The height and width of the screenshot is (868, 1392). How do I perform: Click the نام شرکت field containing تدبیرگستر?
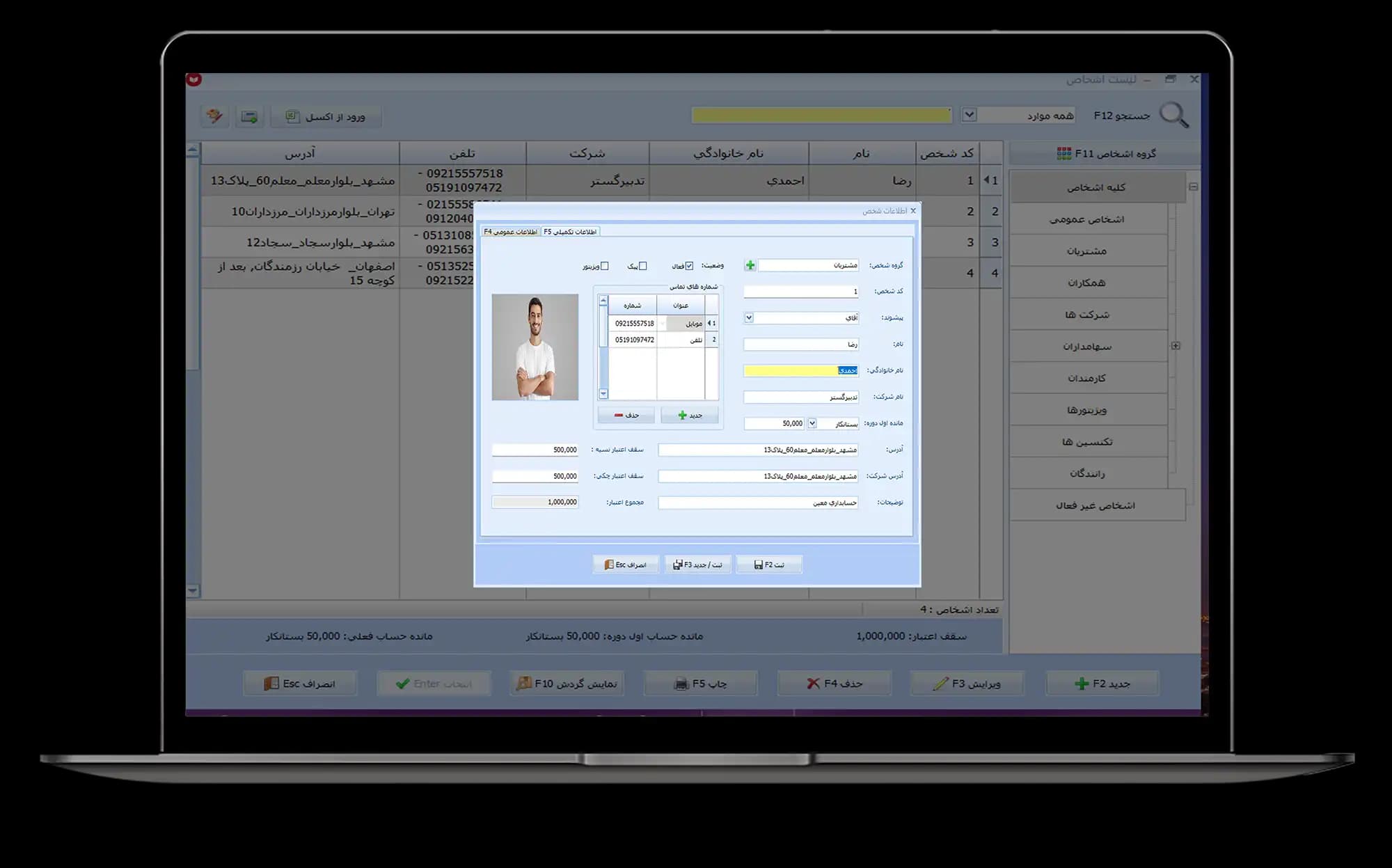click(801, 397)
